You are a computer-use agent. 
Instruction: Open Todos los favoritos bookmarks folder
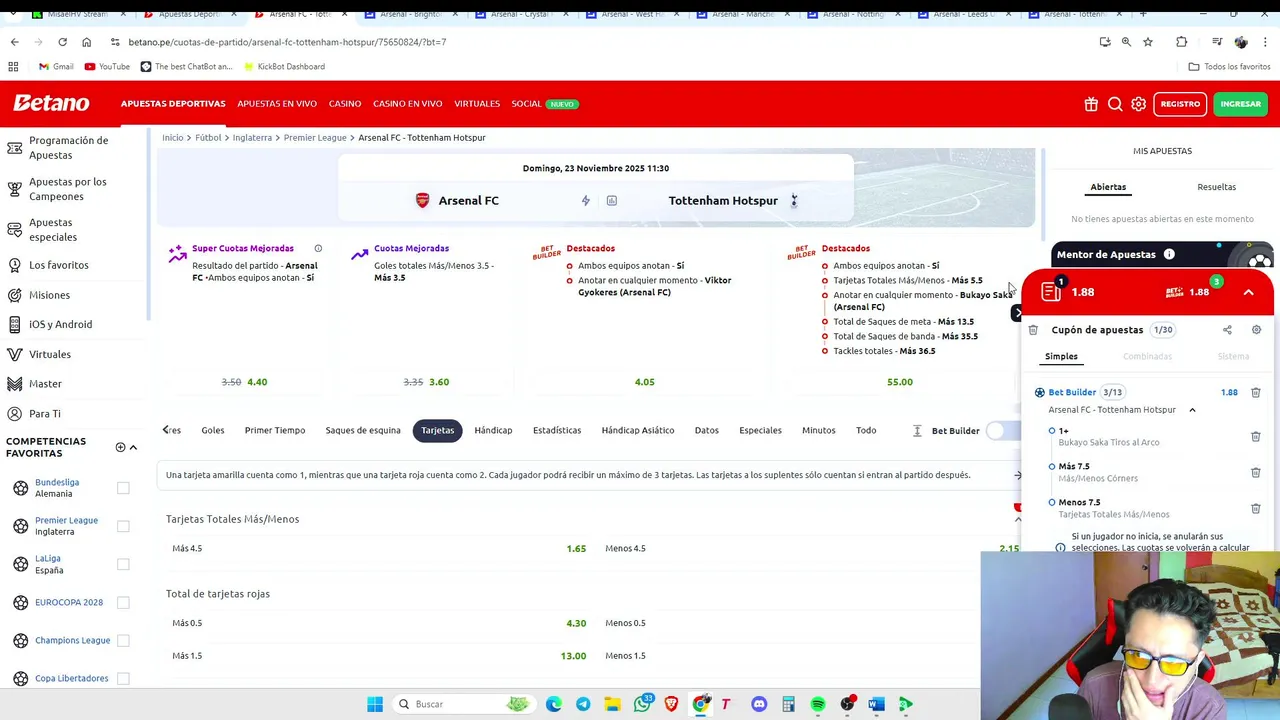[x=1229, y=66]
